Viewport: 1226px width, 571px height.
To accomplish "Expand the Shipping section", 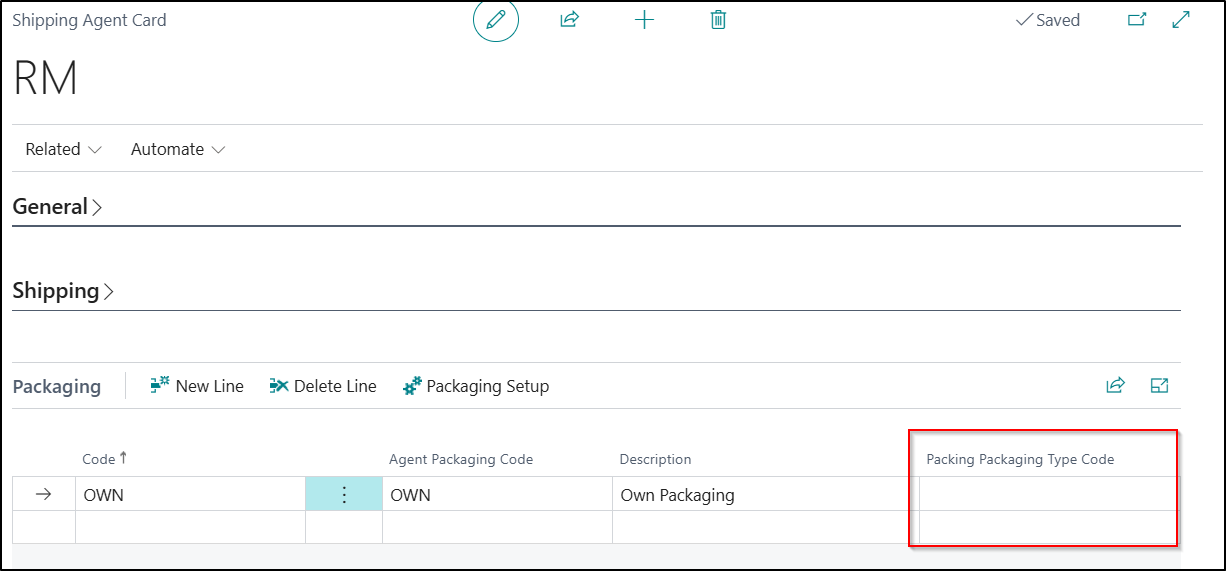I will tap(63, 291).
